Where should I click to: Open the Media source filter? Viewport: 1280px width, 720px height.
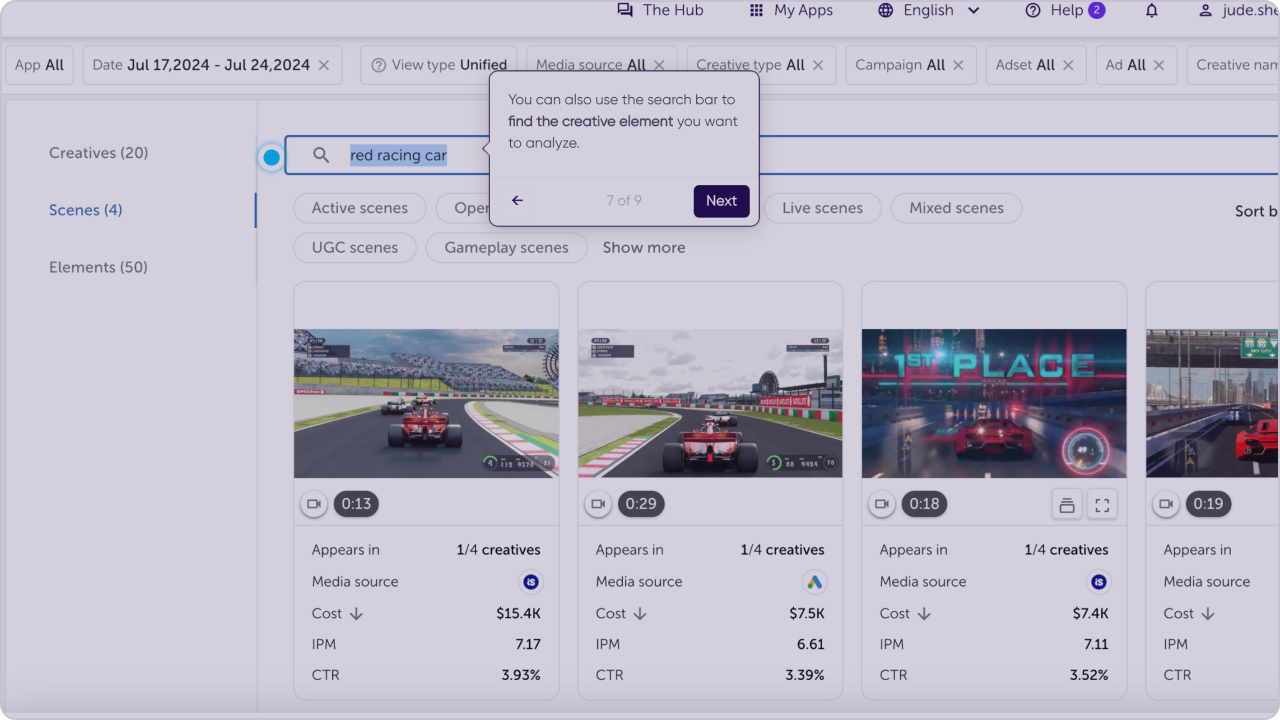point(601,65)
